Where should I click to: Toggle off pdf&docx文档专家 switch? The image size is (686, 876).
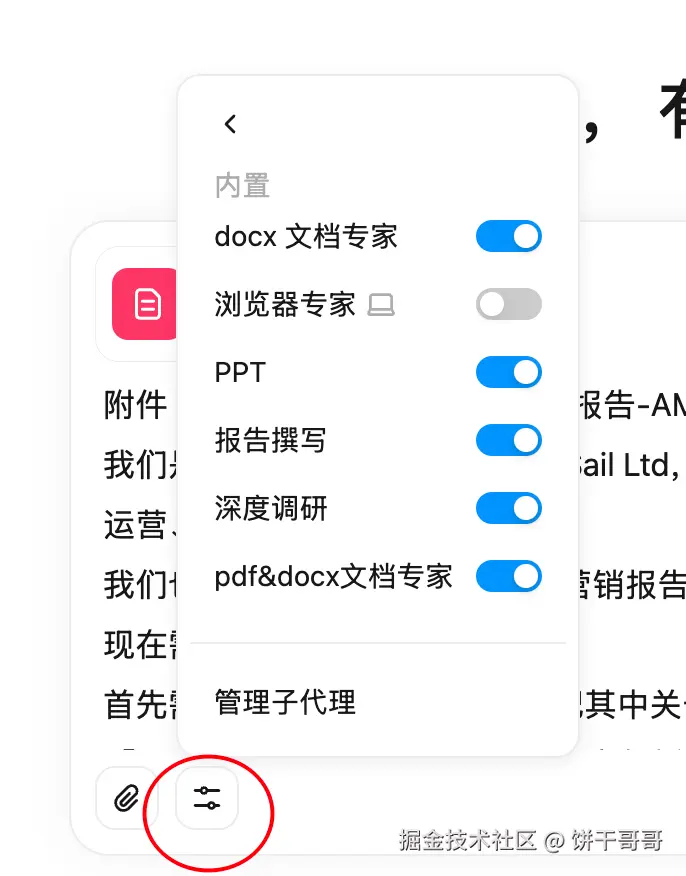pyautogui.click(x=508, y=576)
